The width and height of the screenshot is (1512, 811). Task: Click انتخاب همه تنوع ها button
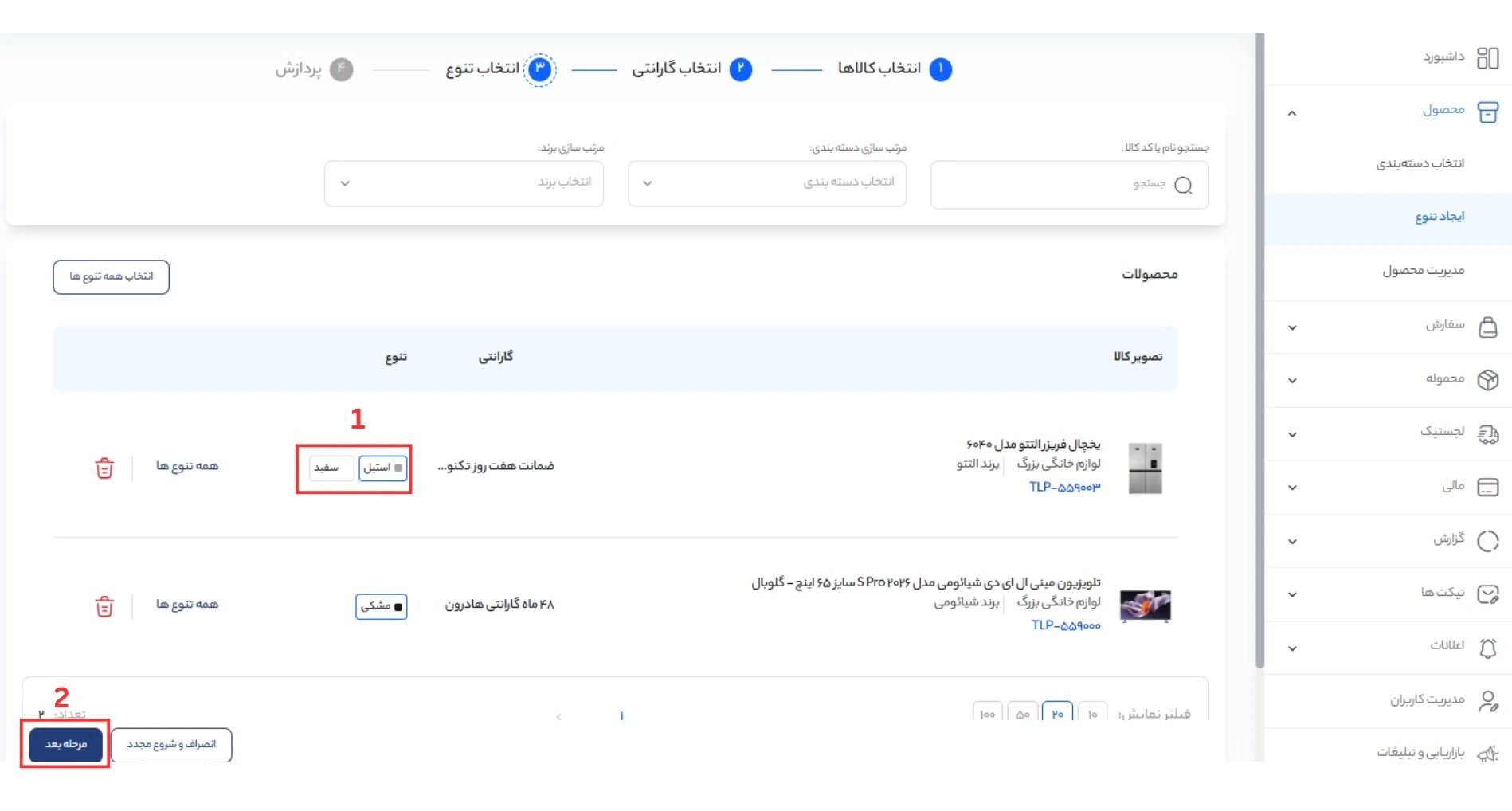[111, 277]
